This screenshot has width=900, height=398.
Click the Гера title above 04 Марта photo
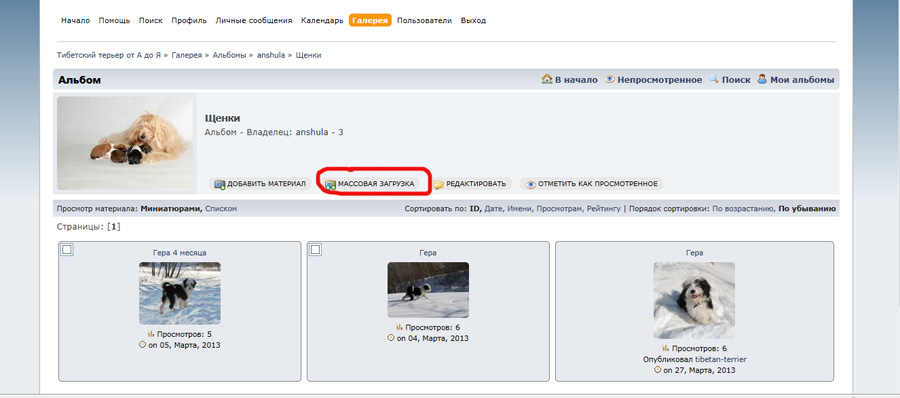coord(428,253)
